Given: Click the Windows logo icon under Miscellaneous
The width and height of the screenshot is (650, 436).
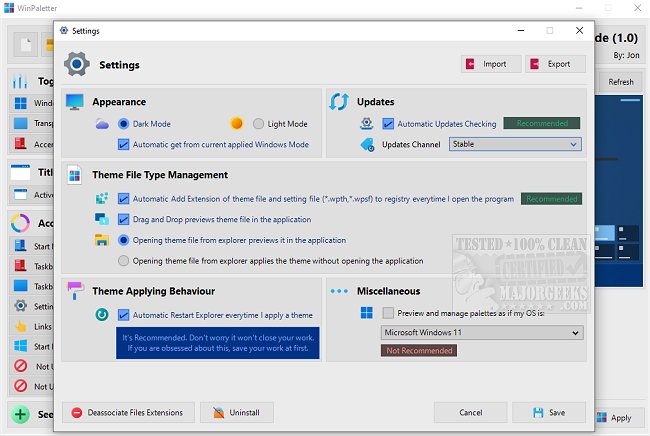Looking at the screenshot, I should point(366,312).
